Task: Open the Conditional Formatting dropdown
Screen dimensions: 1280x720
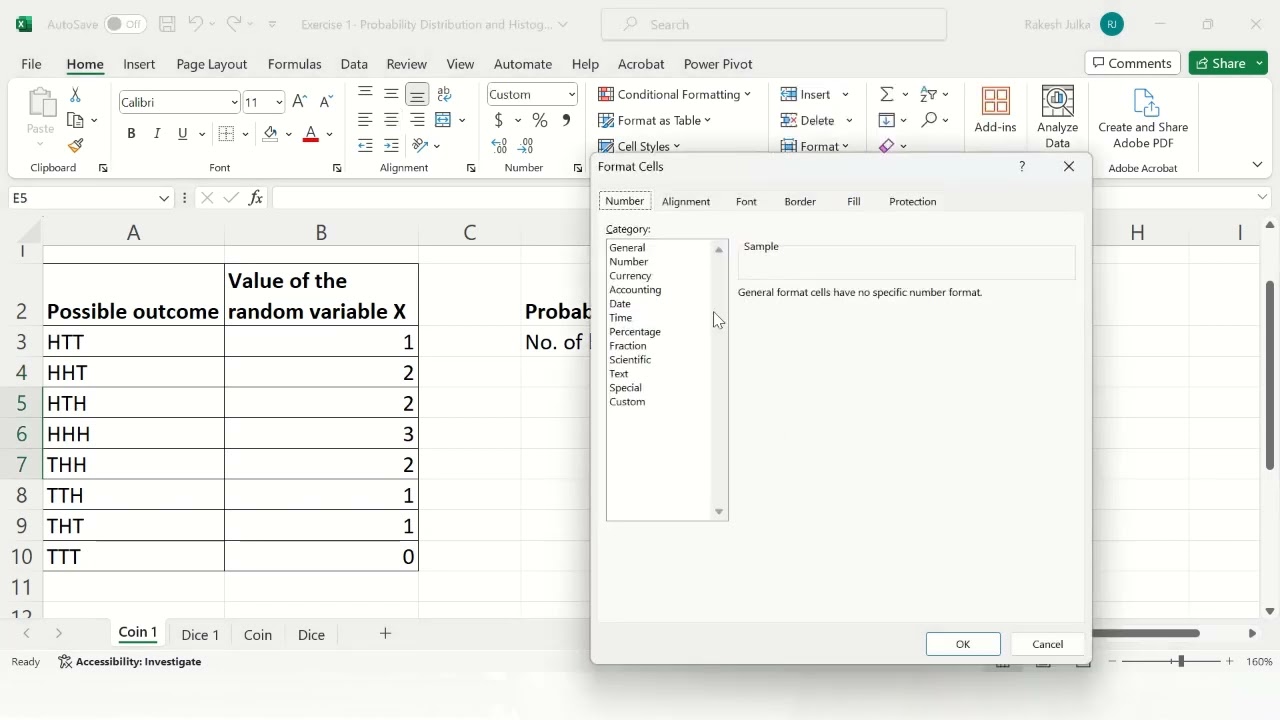Action: pyautogui.click(x=674, y=94)
